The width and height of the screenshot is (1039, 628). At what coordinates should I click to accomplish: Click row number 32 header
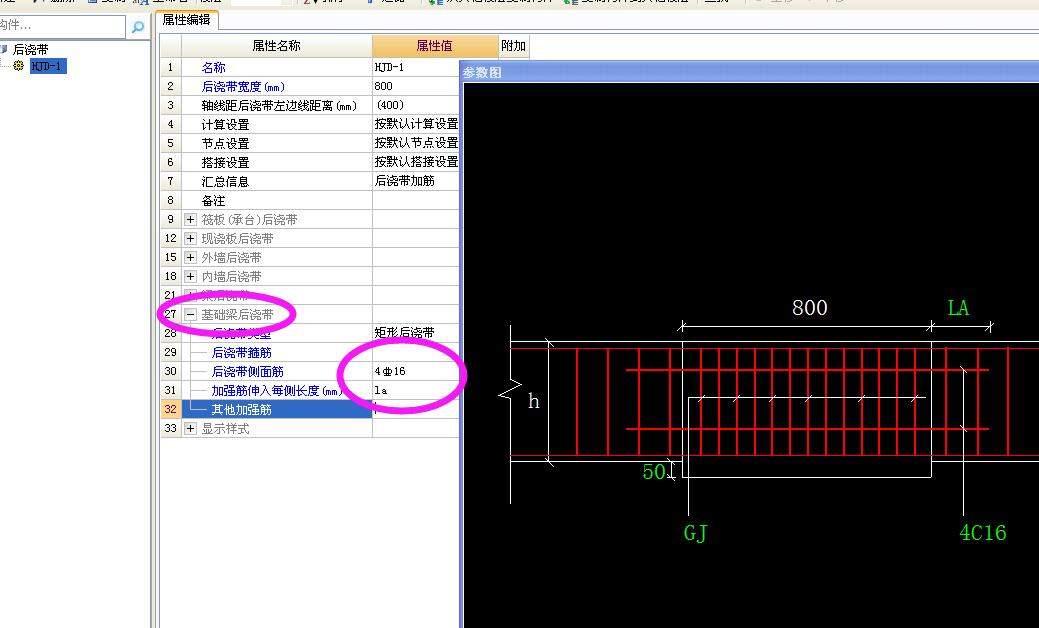pos(171,409)
